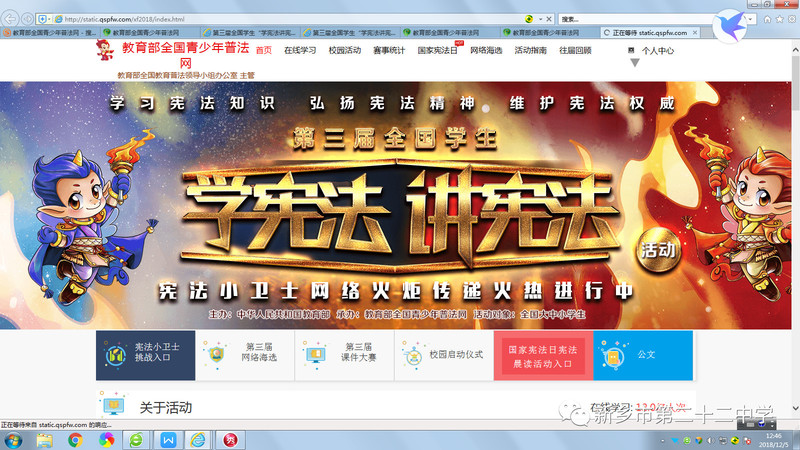Screen dimensions: 800x450
Task: Expand the triangle dropdown under 个人中心
Action: click(635, 63)
